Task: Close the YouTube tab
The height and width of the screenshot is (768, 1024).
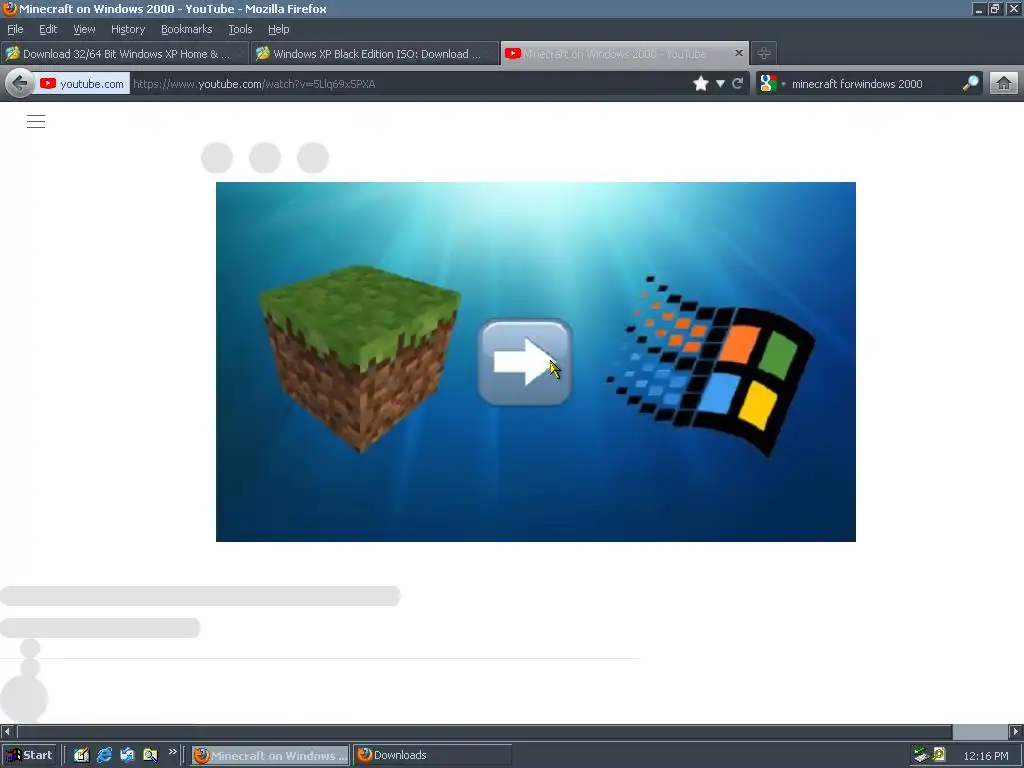Action: tap(739, 53)
